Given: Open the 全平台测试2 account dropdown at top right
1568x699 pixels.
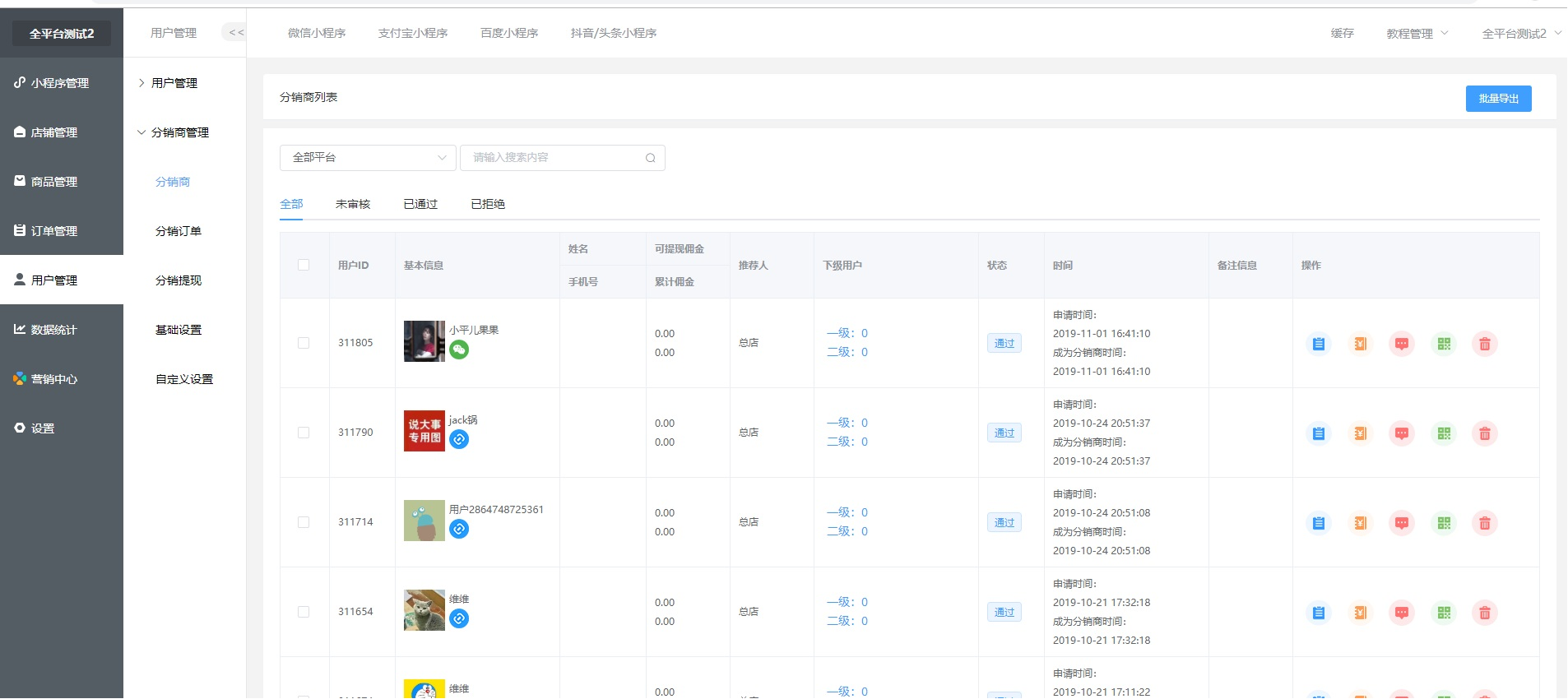Looking at the screenshot, I should click(x=1521, y=34).
